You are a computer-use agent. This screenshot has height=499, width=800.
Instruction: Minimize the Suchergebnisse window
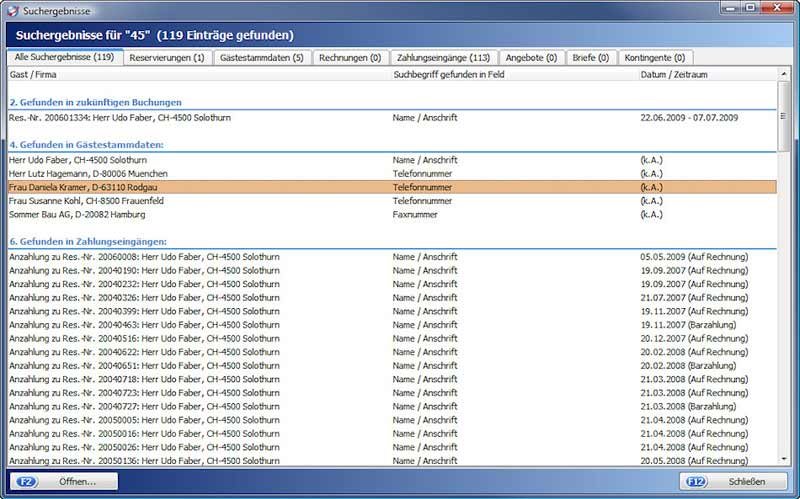click(x=731, y=7)
